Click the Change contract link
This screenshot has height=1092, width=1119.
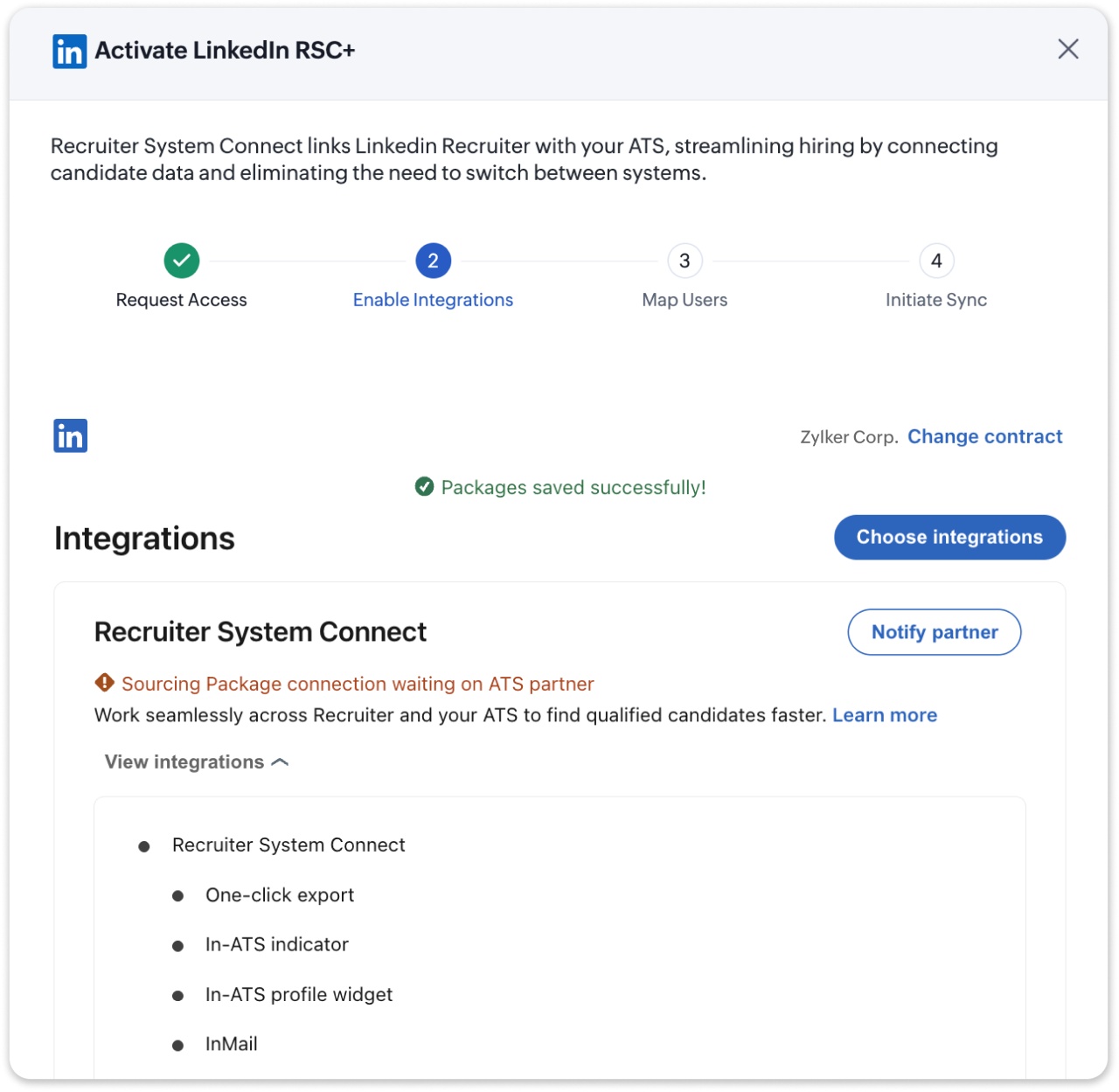[985, 436]
